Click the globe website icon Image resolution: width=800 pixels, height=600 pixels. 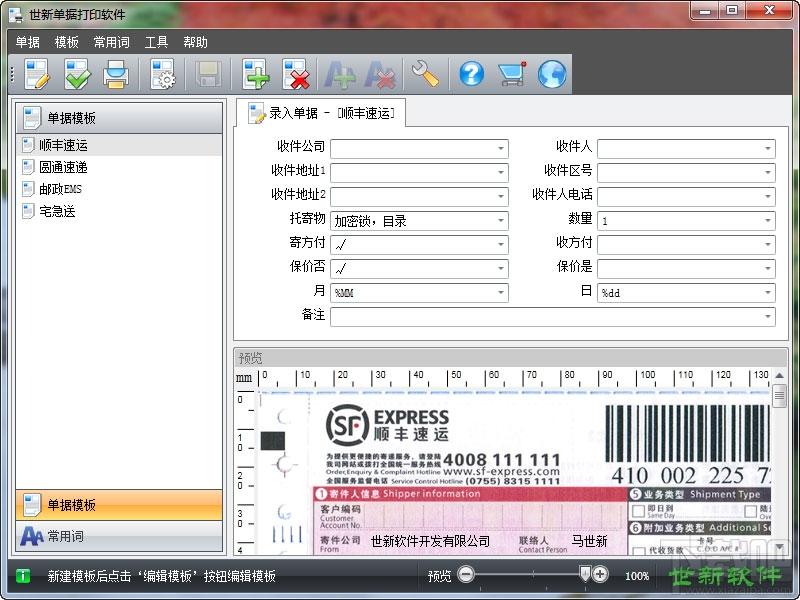tap(552, 74)
